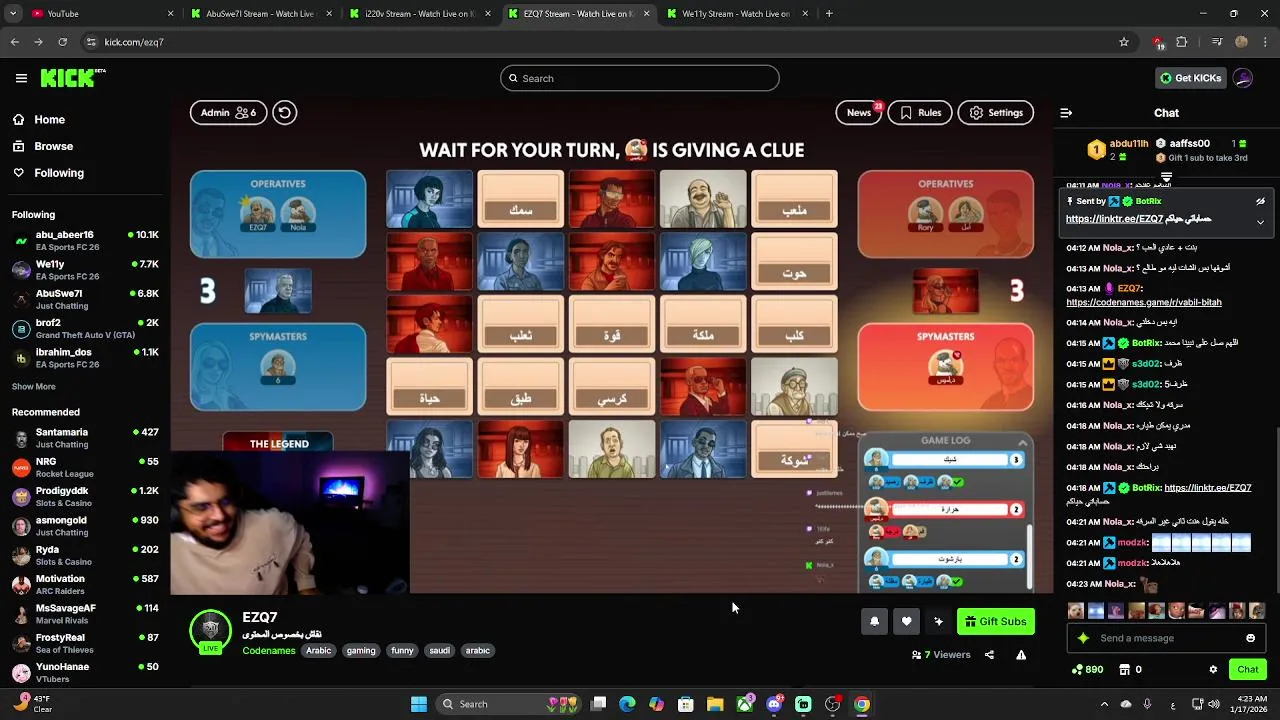Click the funny tag chip
Screen dimensions: 1280x720
[402, 651]
